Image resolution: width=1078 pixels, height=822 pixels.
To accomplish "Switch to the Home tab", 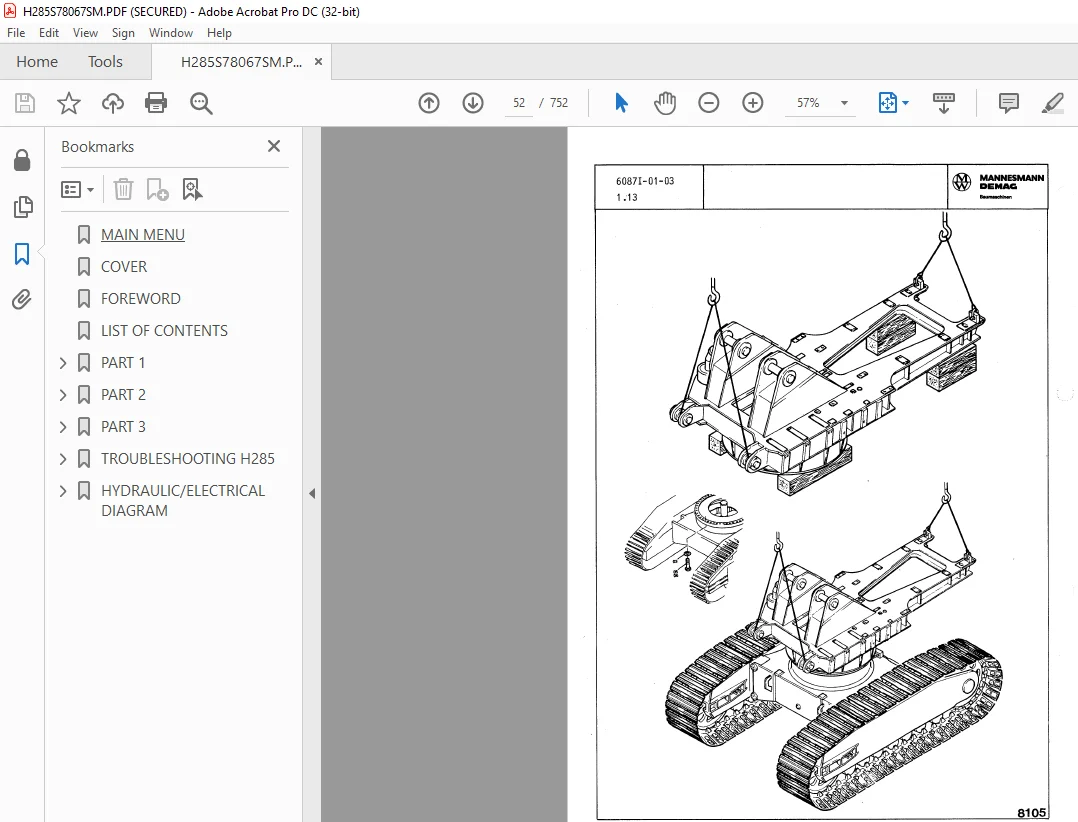I will 37,62.
